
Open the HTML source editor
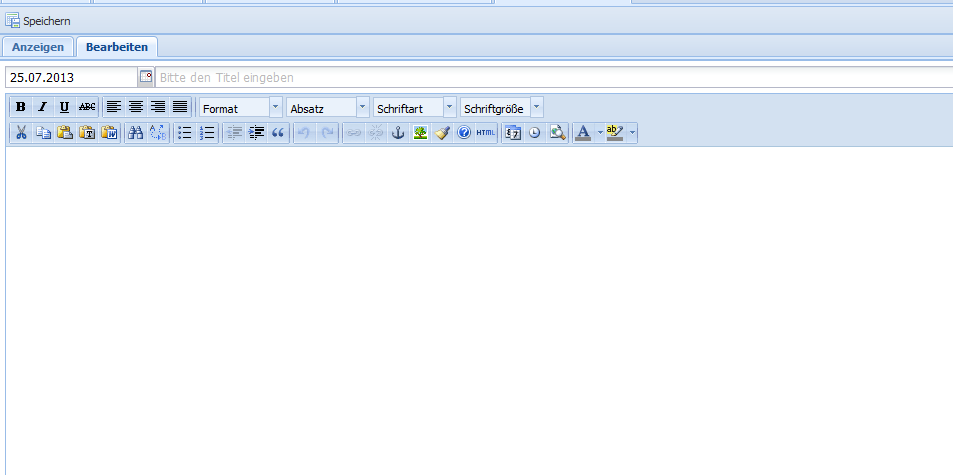(x=486, y=133)
